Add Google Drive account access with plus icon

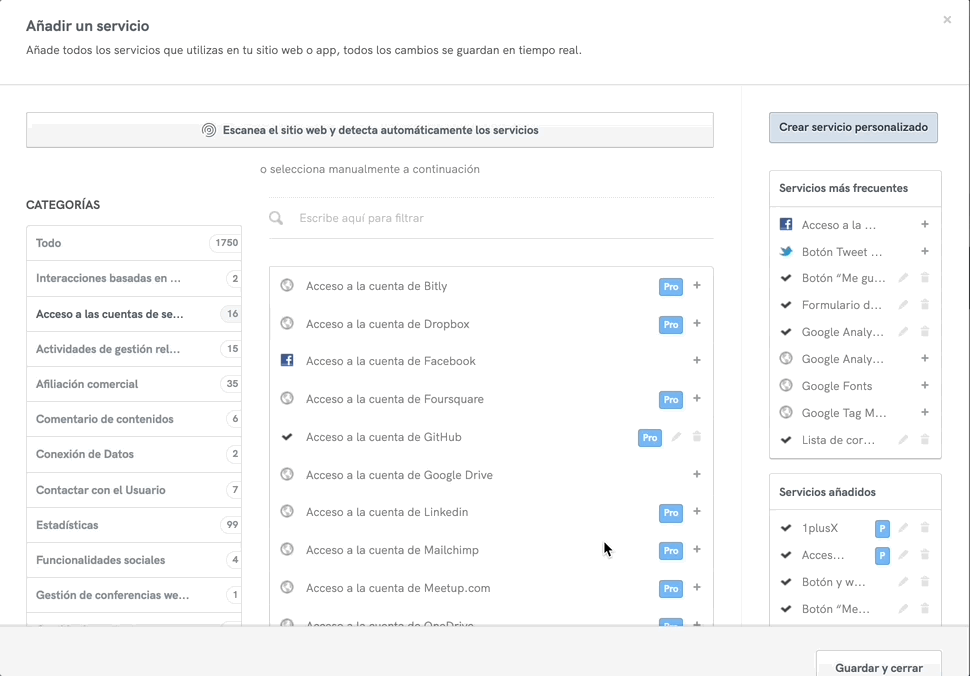click(697, 475)
